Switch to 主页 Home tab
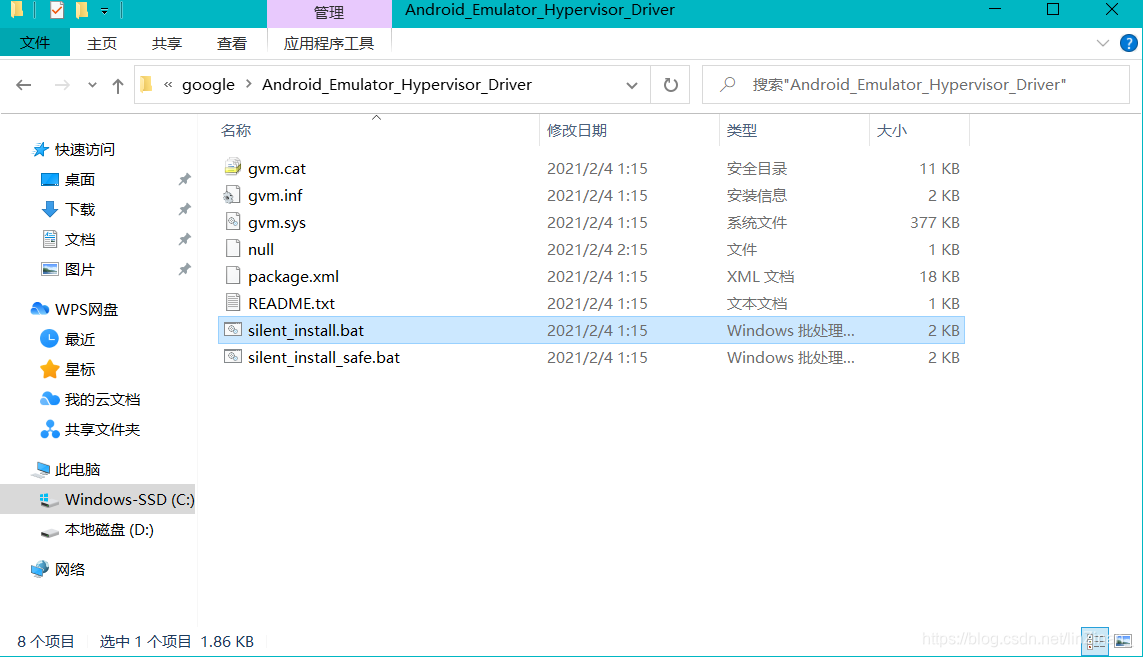Viewport: 1143px width, 657px height. (102, 44)
